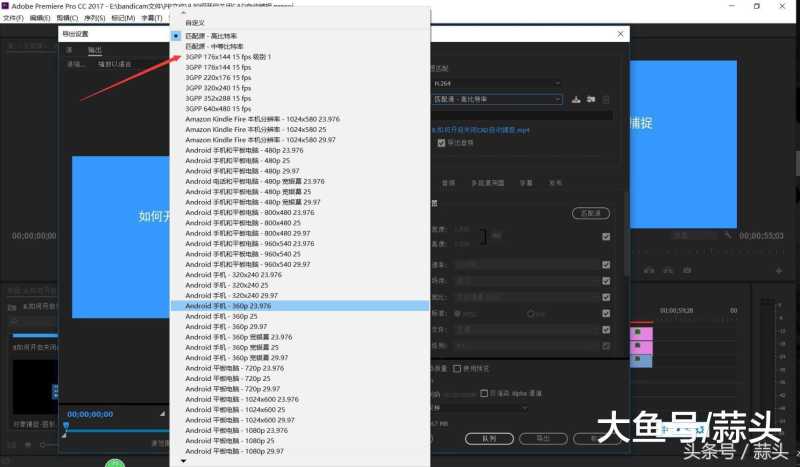This screenshot has width=800, height=467.
Task: Switch to the 字幕 settings tab
Action: [x=526, y=183]
